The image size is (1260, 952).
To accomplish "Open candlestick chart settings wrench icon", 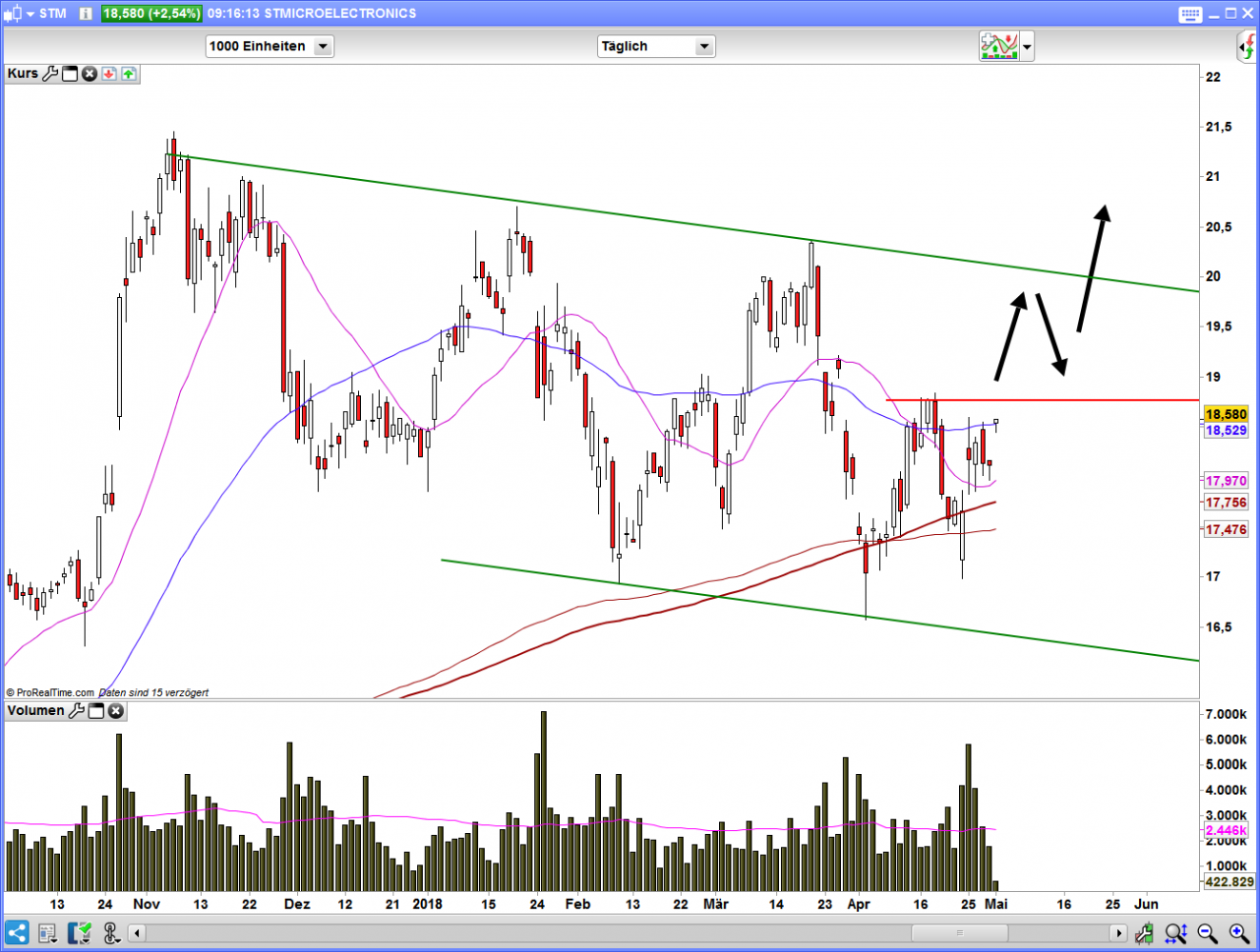I will (1146, 933).
